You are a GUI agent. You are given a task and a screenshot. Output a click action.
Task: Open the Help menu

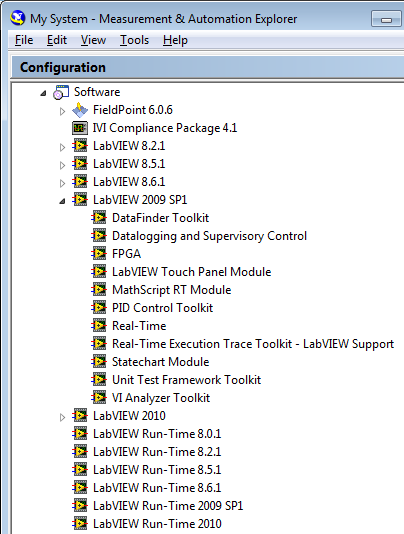click(175, 40)
